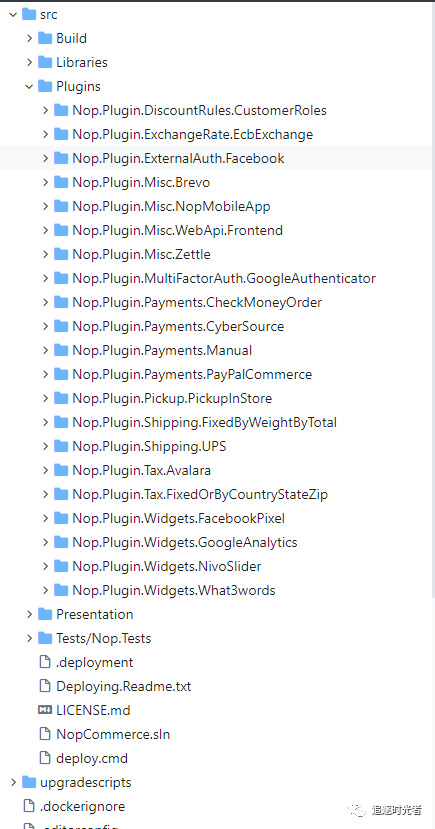Click the .deployment file icon

coord(45,662)
